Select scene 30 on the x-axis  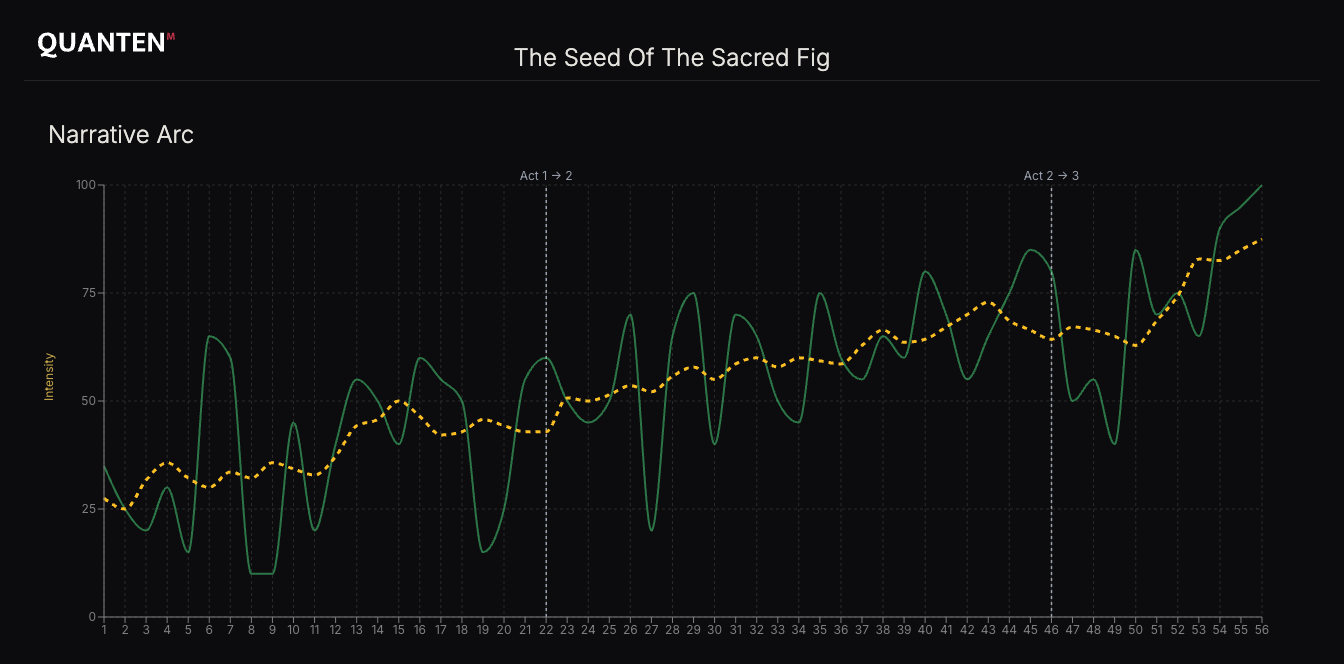click(x=714, y=630)
